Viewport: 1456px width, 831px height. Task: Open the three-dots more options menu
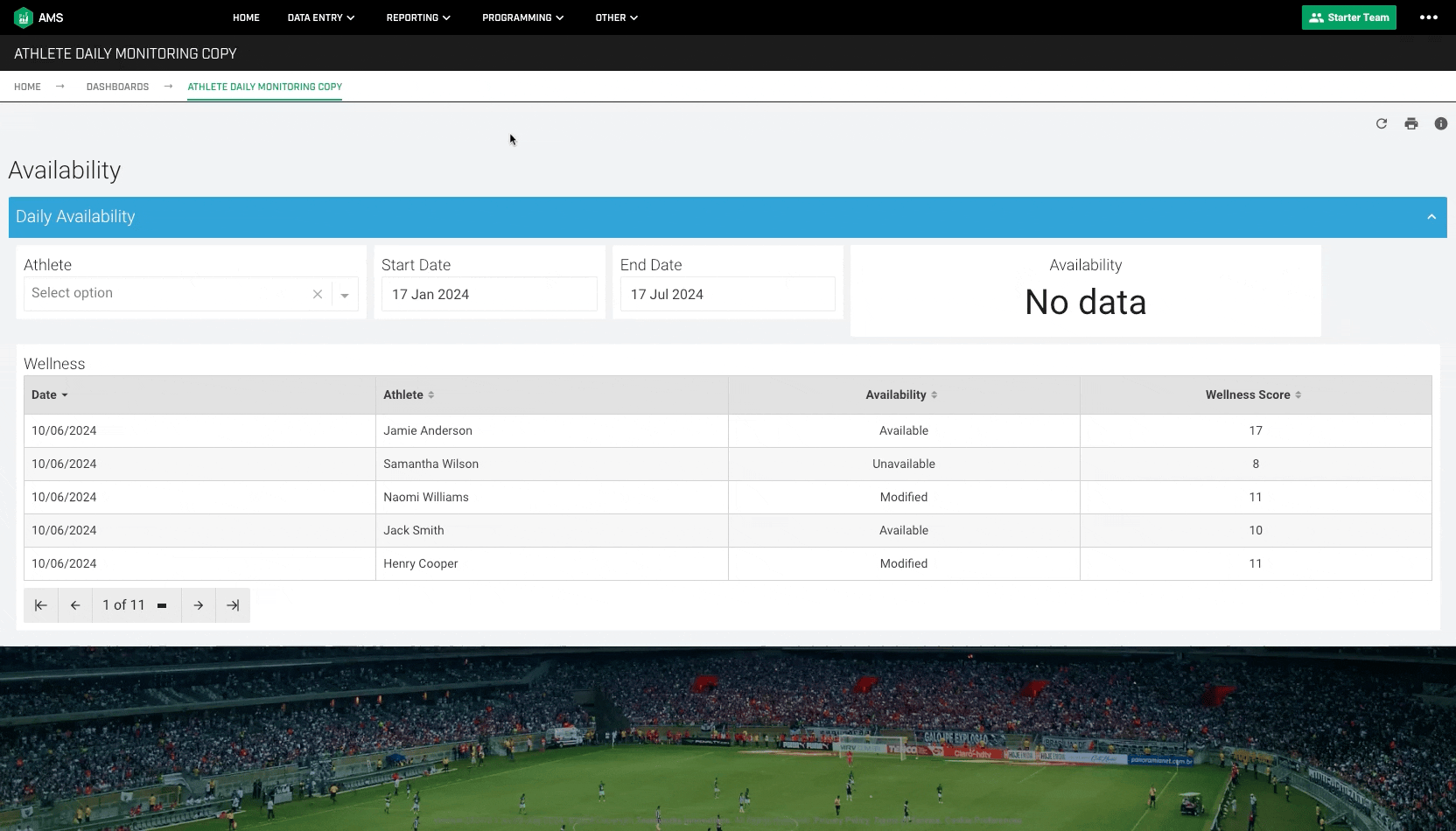1429,17
